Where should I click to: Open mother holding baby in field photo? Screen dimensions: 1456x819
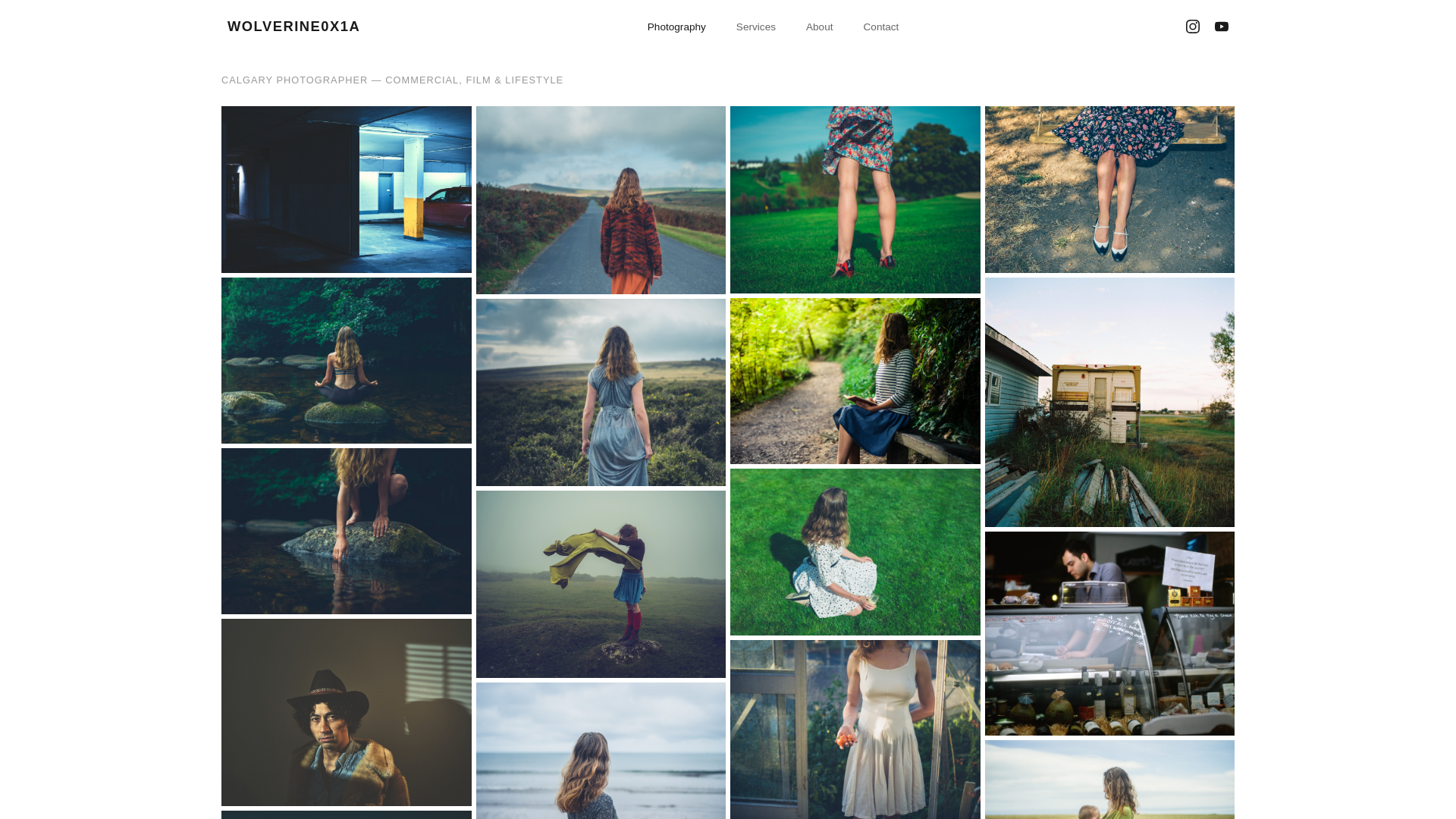[1109, 780]
